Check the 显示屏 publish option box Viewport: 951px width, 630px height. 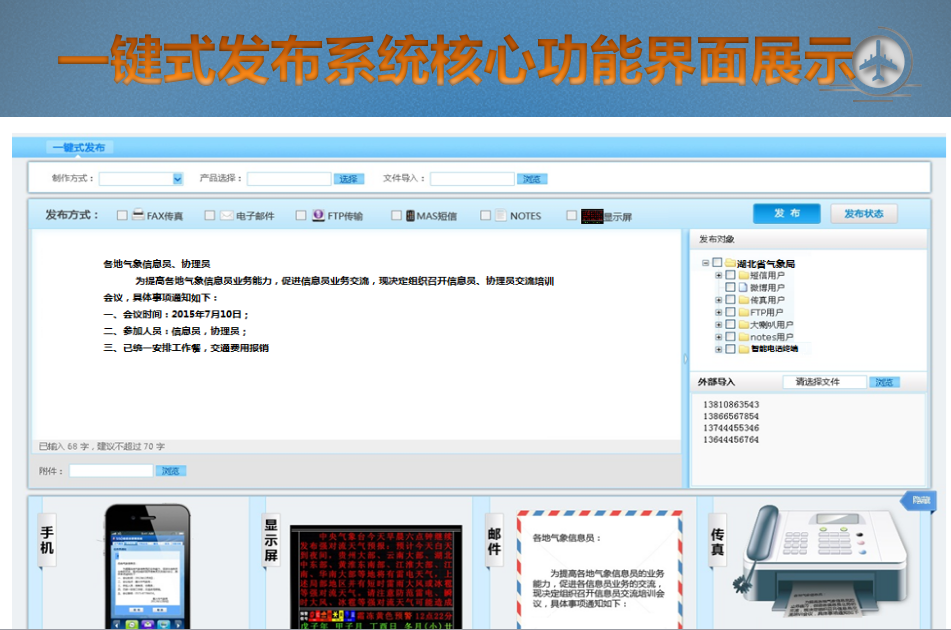[571, 215]
